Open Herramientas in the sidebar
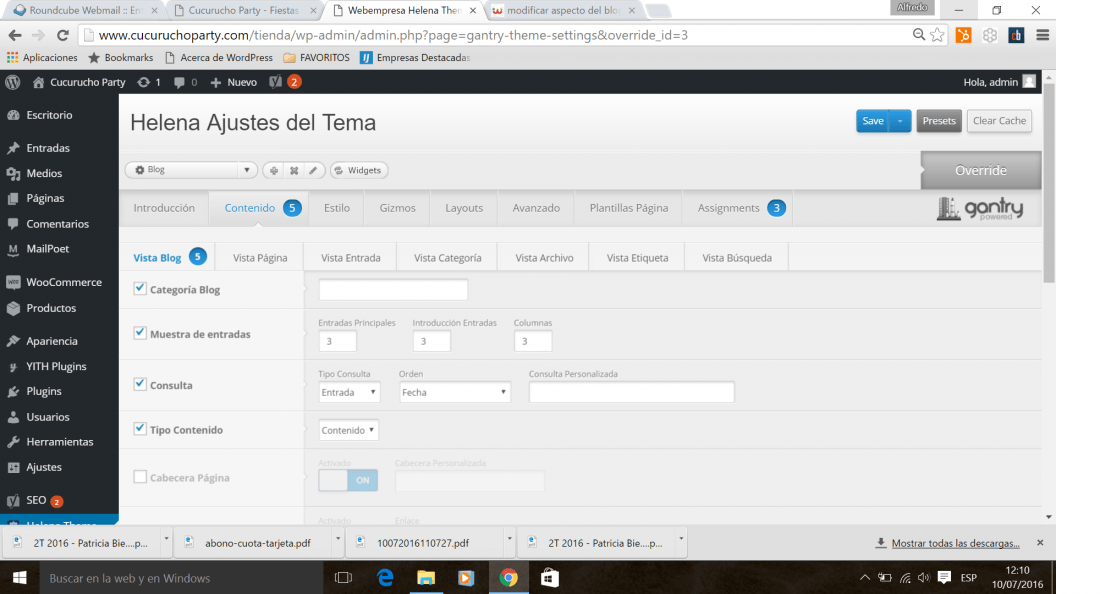This screenshot has width=1100, height=594. (x=60, y=442)
